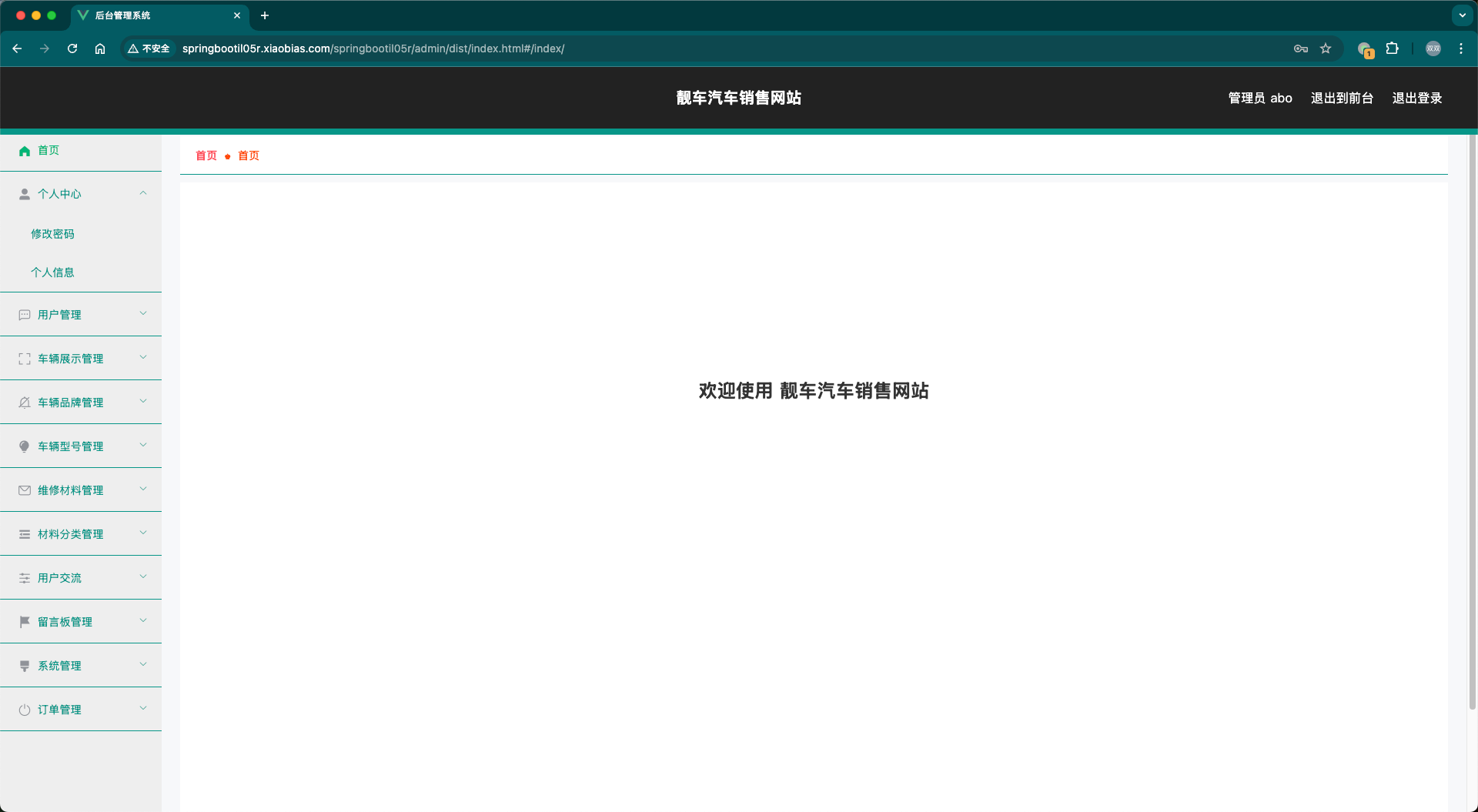The image size is (1478, 812).
Task: Click the chat icon beside 用户管理
Action: point(25,315)
